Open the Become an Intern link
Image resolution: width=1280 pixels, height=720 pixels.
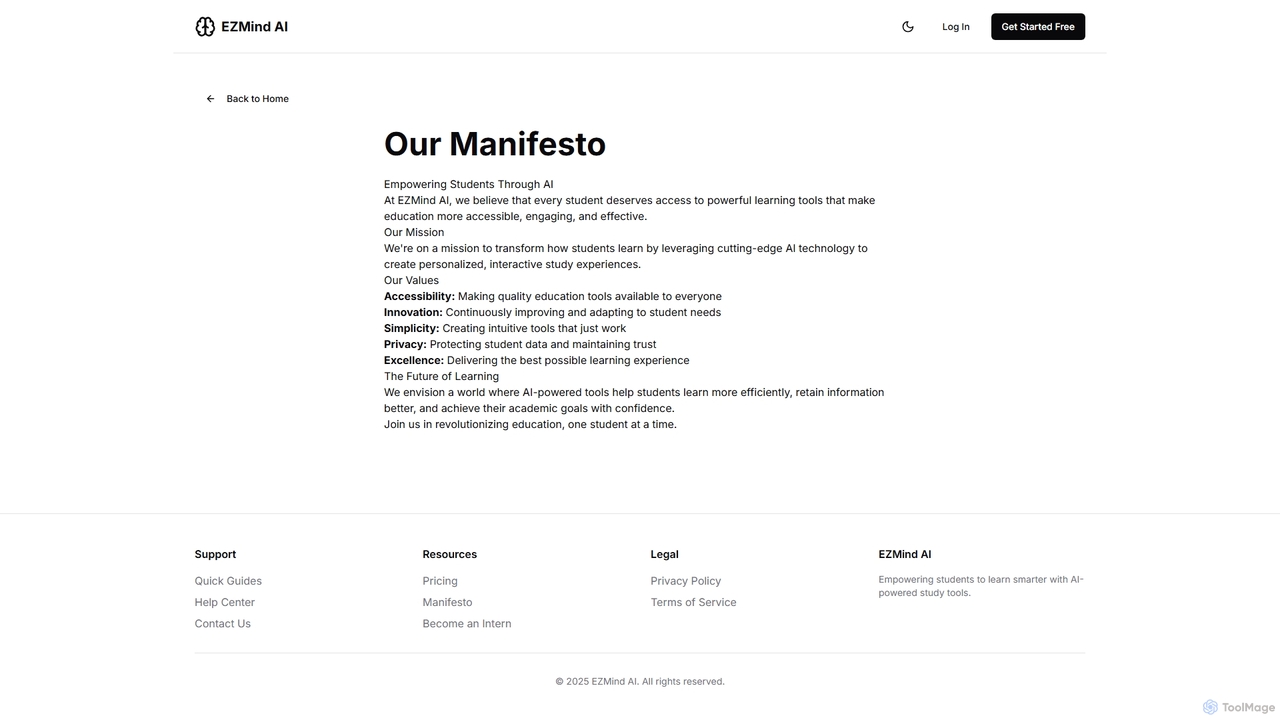[x=467, y=624]
